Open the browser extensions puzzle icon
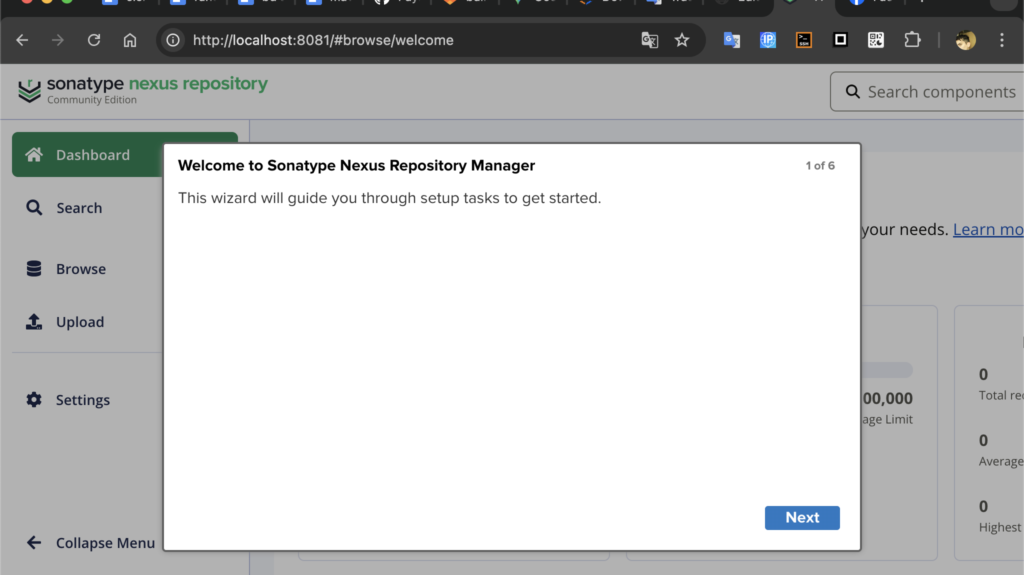The image size is (1024, 575). (x=912, y=40)
